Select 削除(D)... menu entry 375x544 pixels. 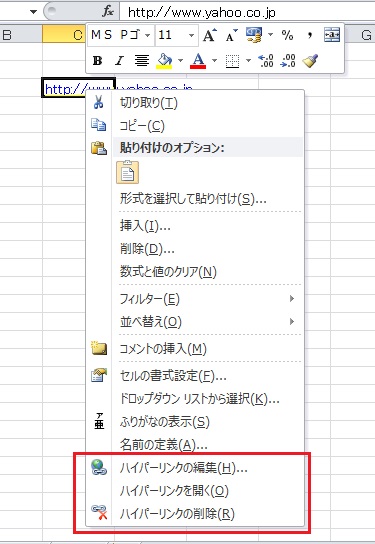(x=195, y=249)
